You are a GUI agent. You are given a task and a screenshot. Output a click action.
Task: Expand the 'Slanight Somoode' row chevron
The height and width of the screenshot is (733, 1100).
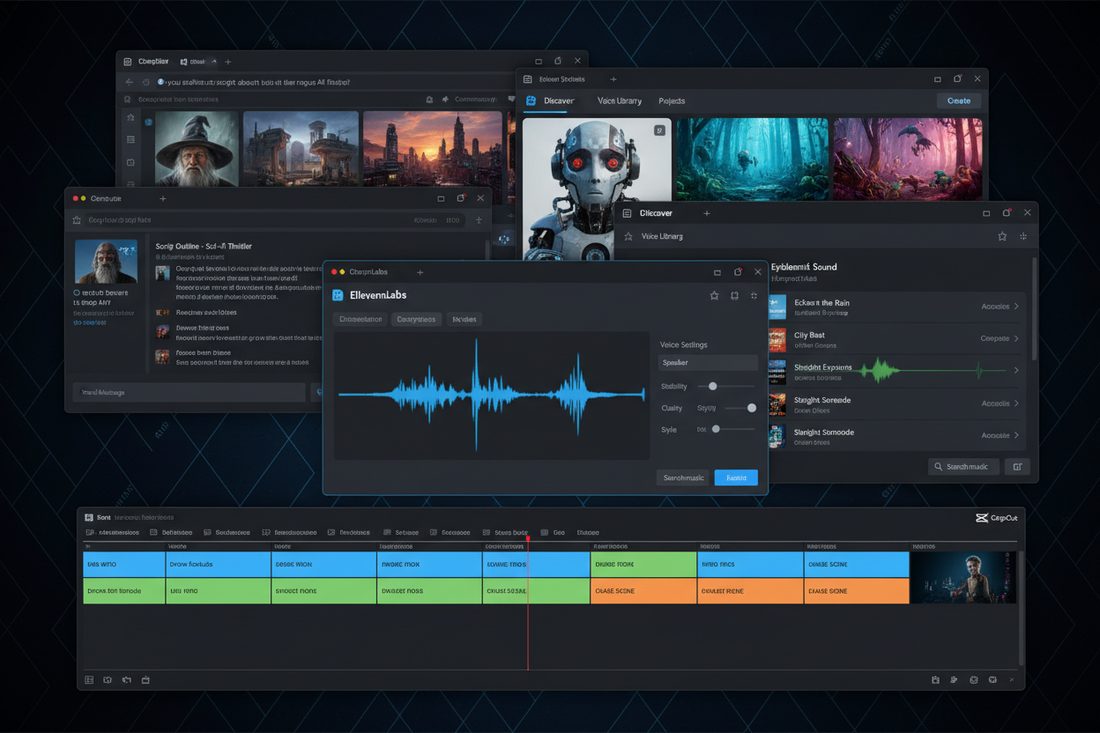coord(1016,435)
